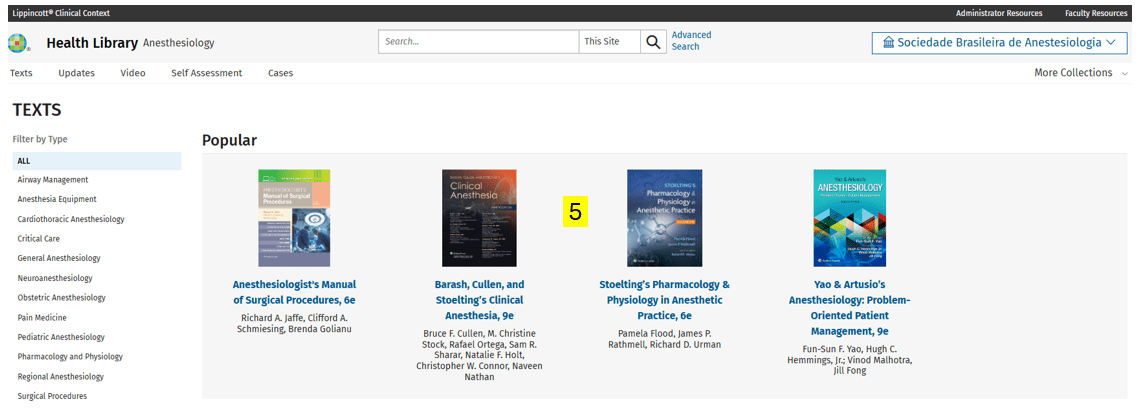Filter texts by General Anesthesiology
Viewport: 1139px width, 409px height.
pyautogui.click(x=59, y=258)
